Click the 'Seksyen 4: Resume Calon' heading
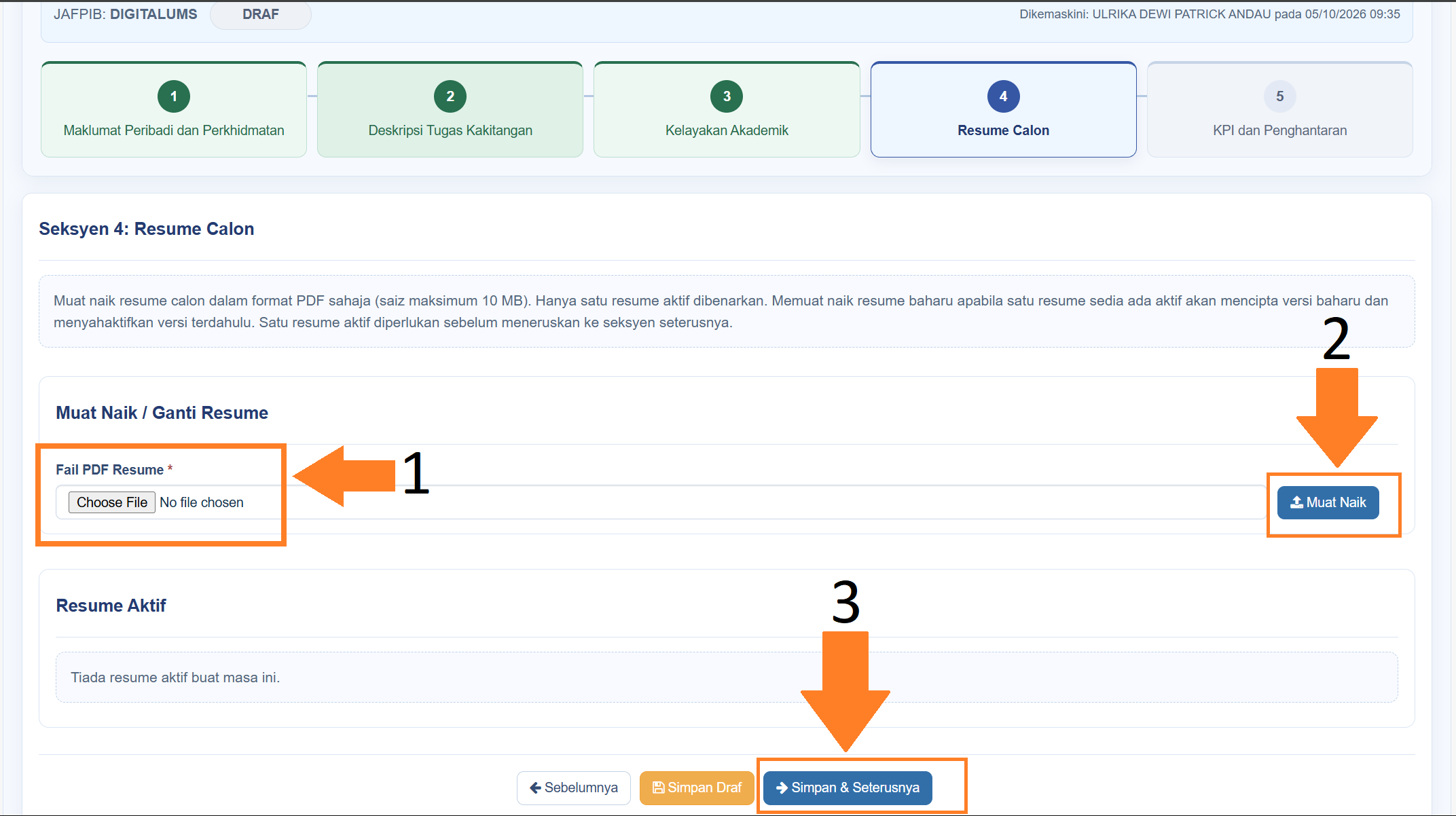The width and height of the screenshot is (1456, 816). point(147,229)
